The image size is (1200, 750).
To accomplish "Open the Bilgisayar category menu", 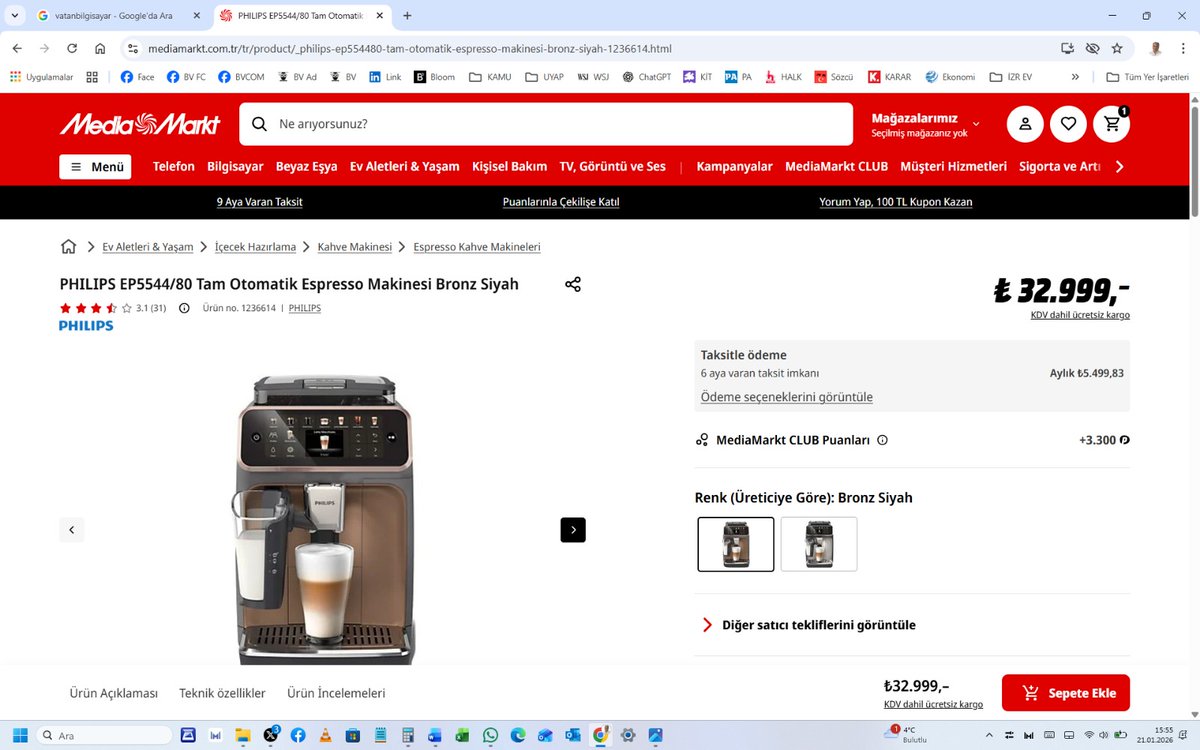I will point(235,167).
